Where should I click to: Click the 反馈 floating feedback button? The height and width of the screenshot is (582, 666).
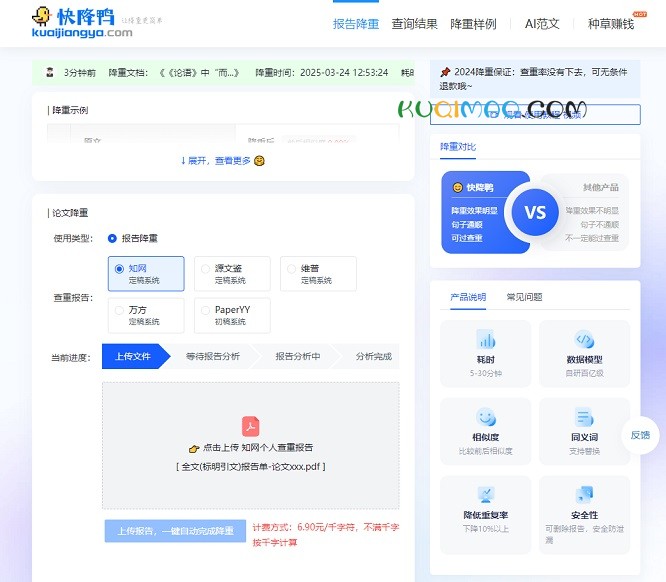(640, 435)
